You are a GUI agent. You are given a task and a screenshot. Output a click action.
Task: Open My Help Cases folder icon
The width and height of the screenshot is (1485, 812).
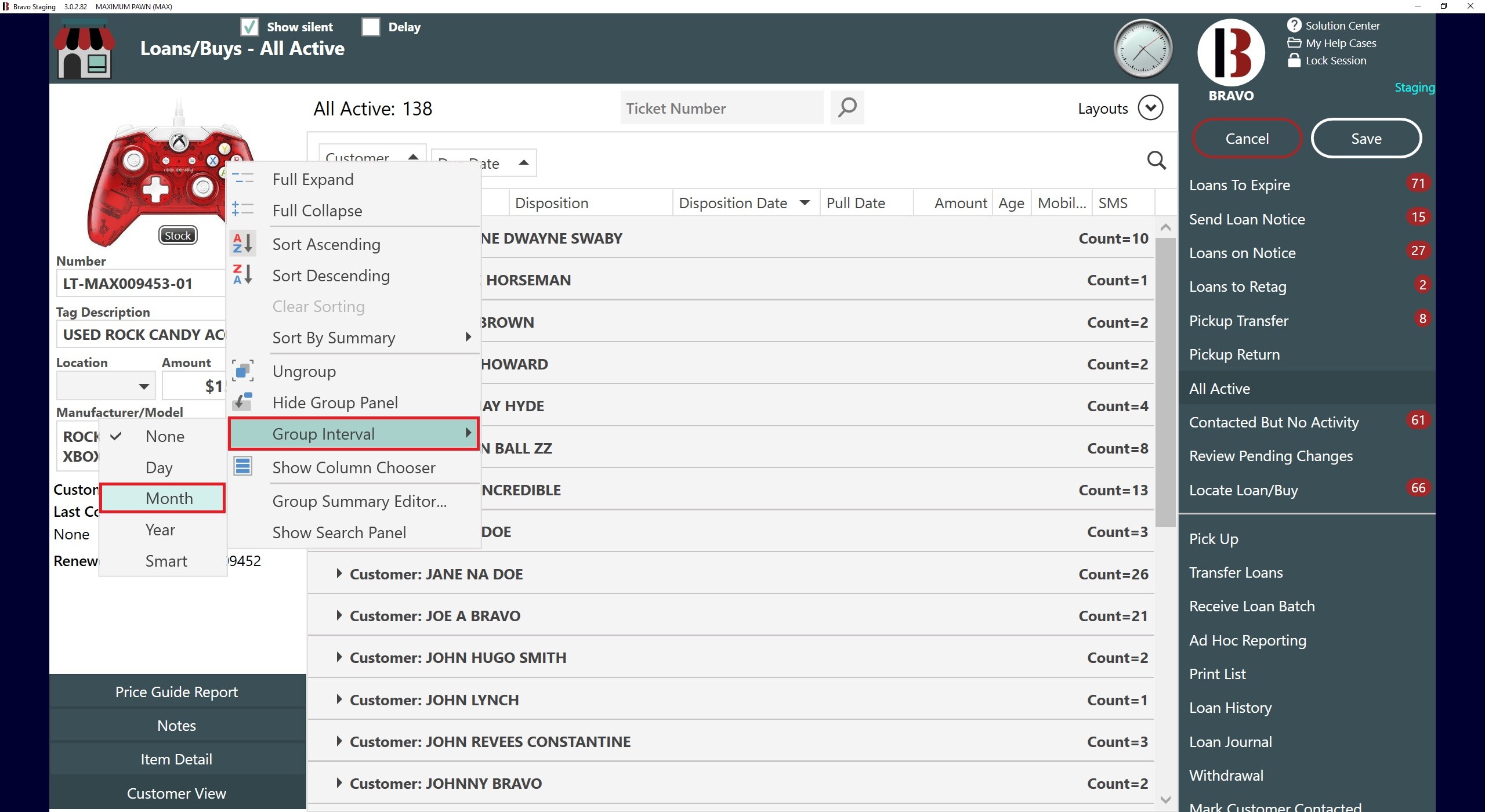coord(1294,42)
